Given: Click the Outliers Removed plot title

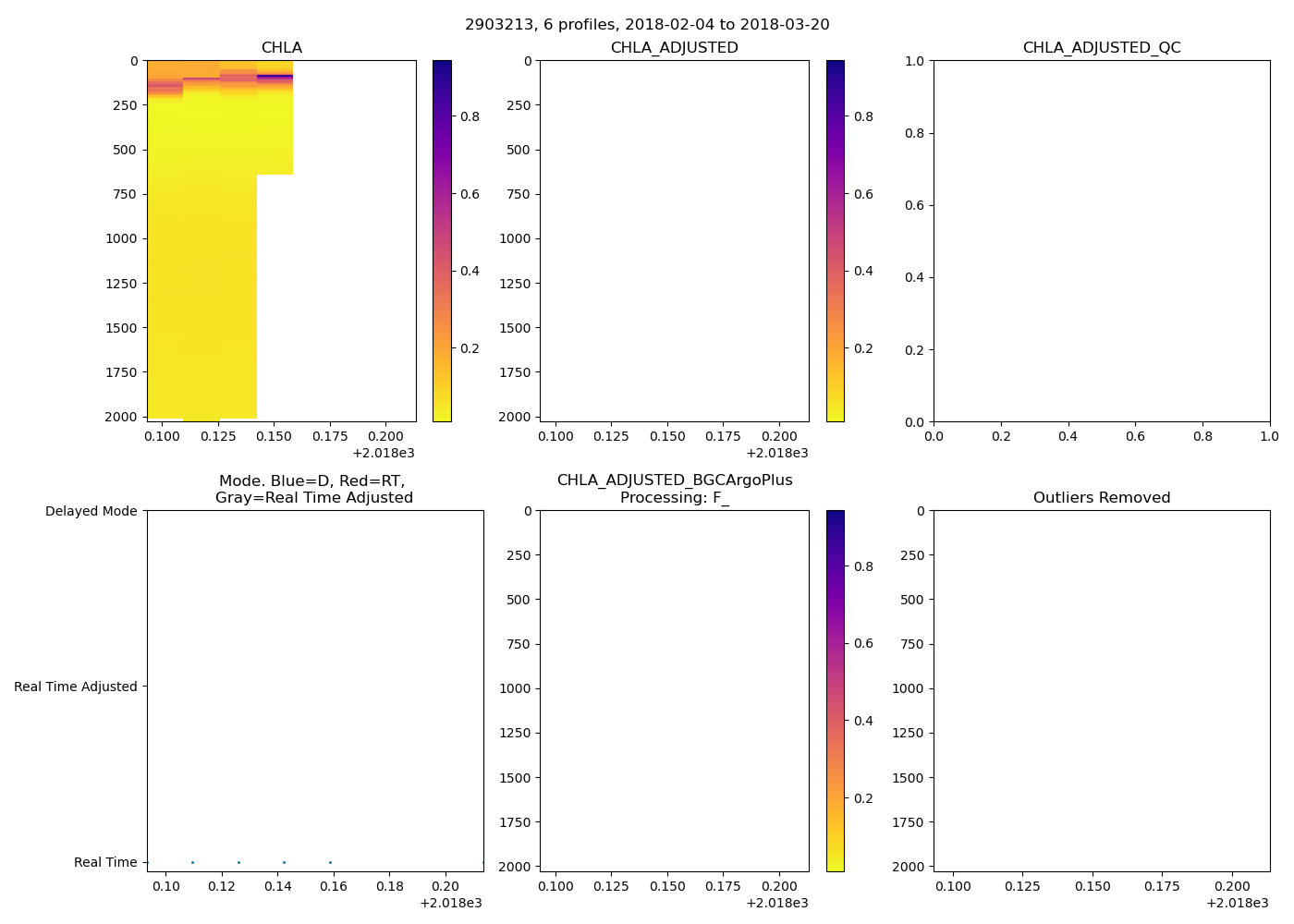Looking at the screenshot, I should (x=1101, y=498).
